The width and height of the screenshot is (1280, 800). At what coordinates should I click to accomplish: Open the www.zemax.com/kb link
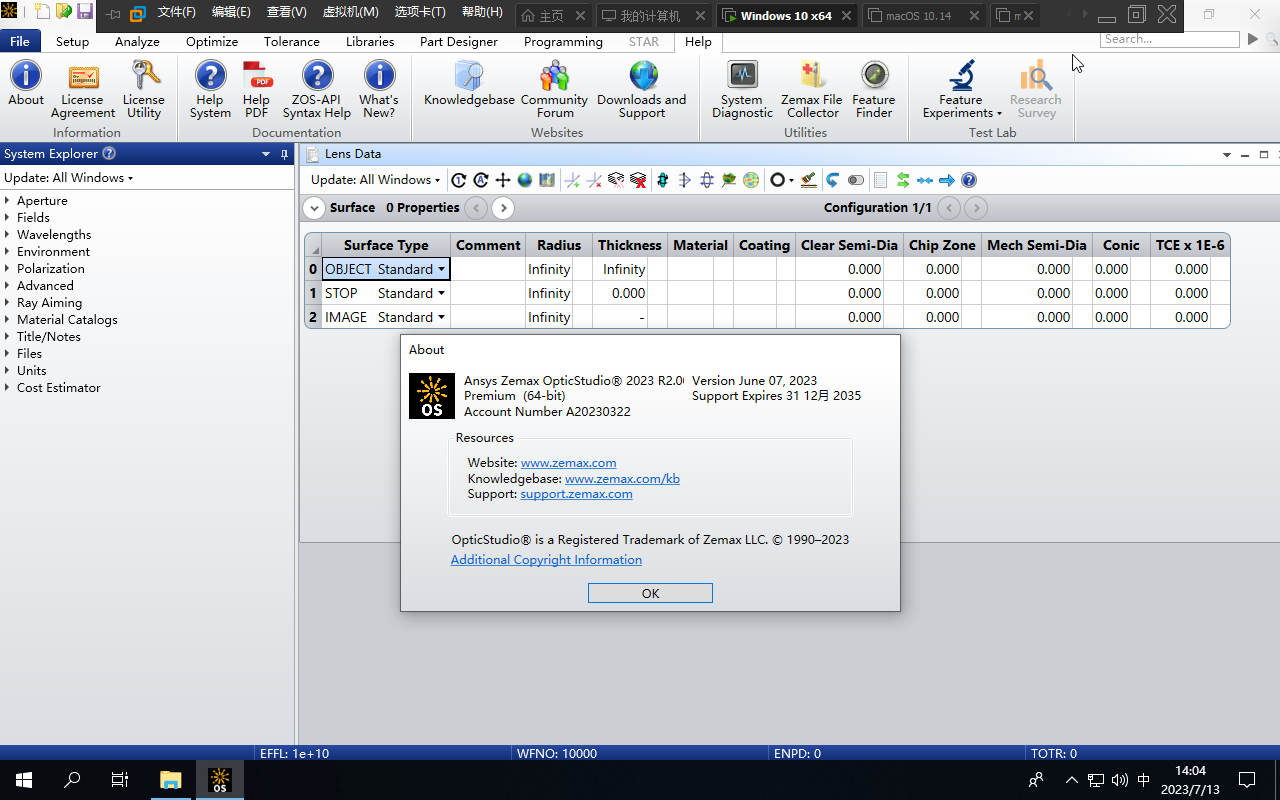pyautogui.click(x=622, y=479)
